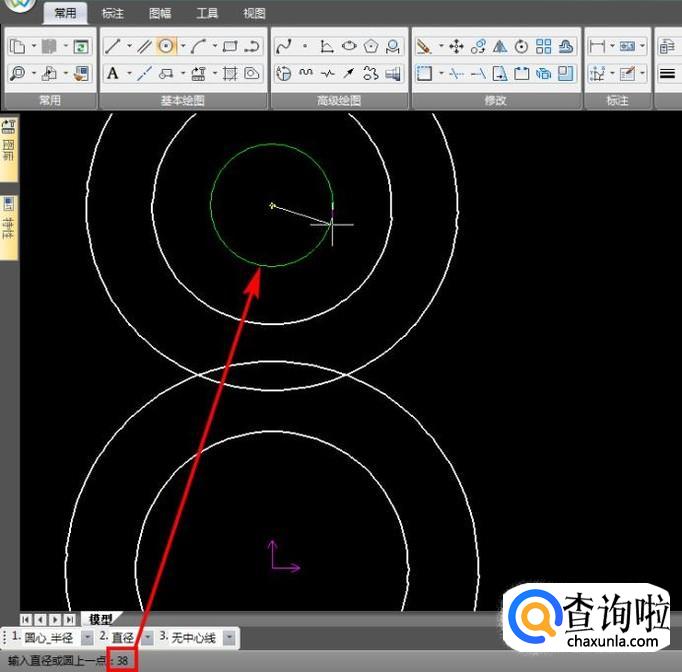This screenshot has width=682, height=672.
Task: Expand the 无中心线 option dropdown
Action: point(229,637)
